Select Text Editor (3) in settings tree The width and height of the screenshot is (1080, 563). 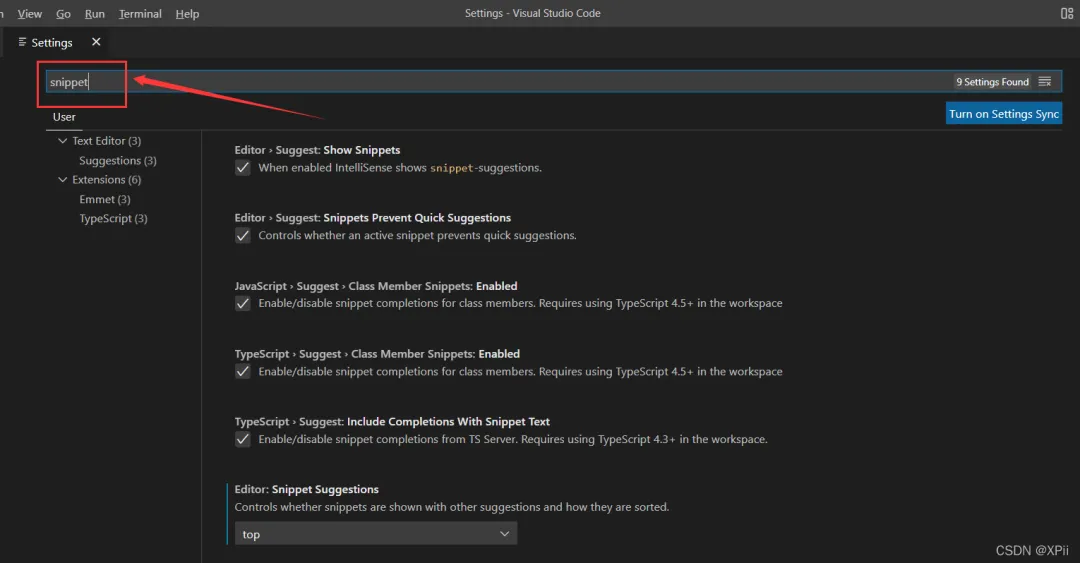tap(107, 141)
